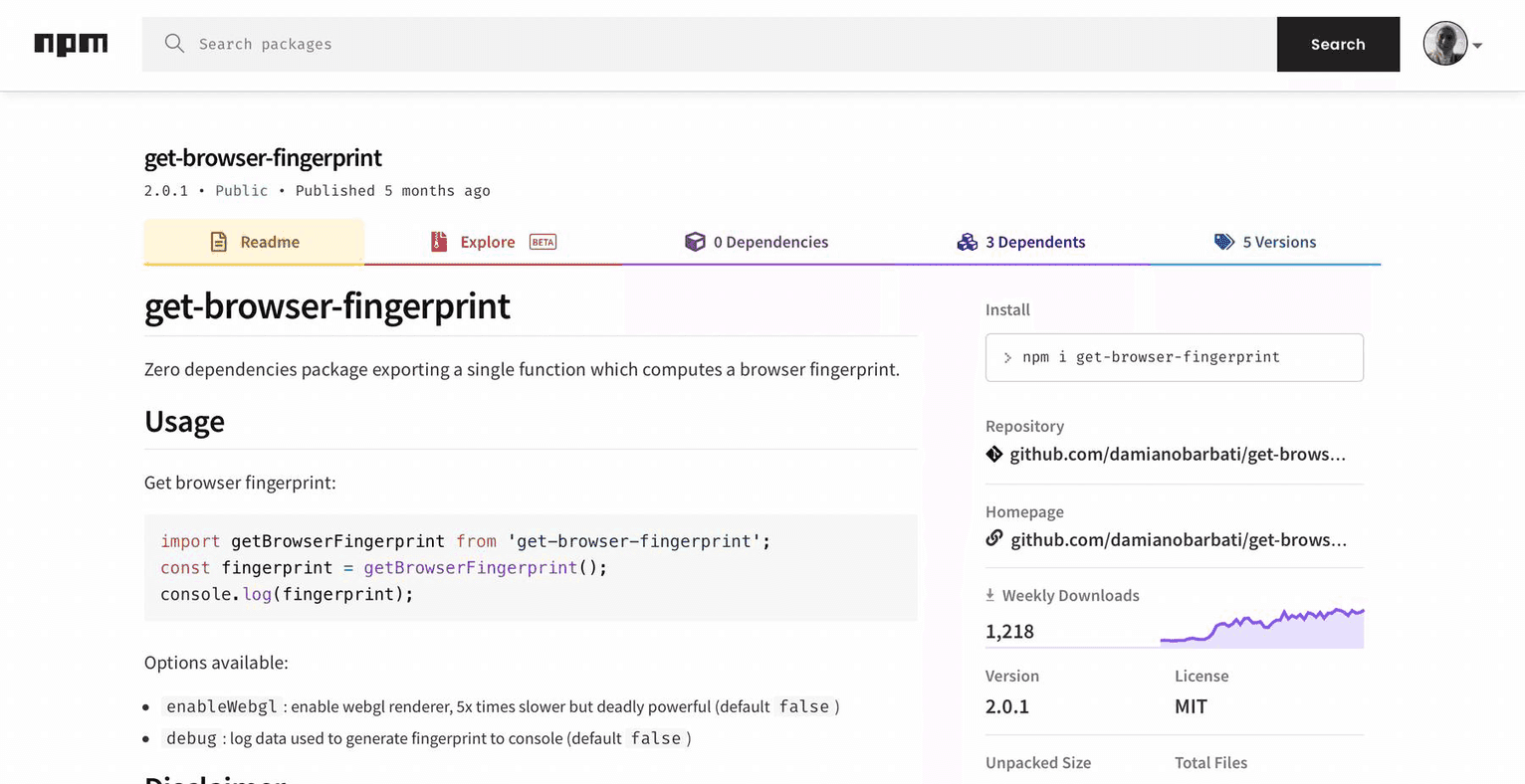Switch to the Readme tab
This screenshot has width=1525, height=784.
pyautogui.click(x=271, y=241)
